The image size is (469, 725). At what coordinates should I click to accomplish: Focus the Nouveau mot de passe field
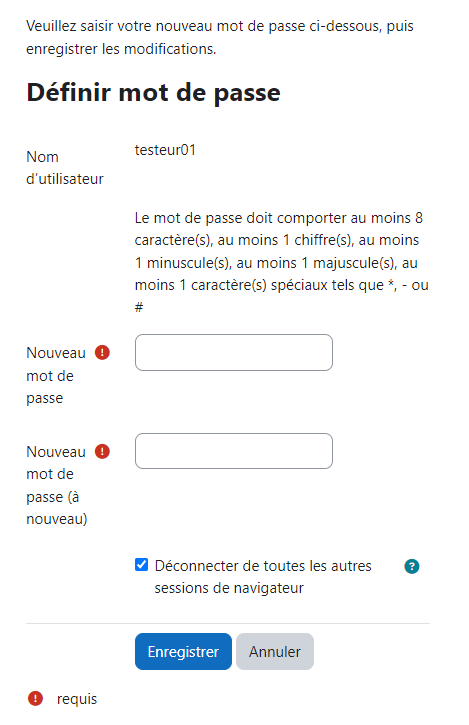[x=234, y=352]
